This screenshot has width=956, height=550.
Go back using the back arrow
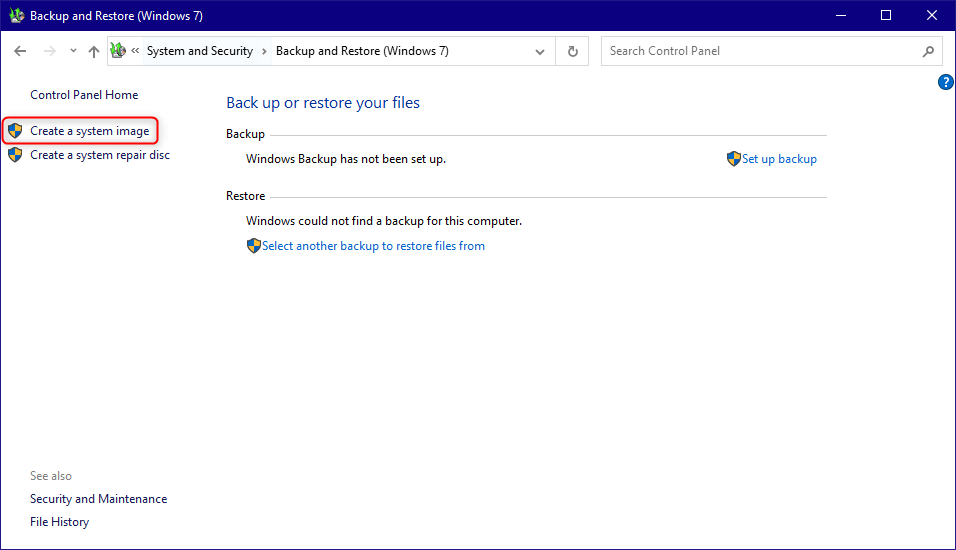pos(20,51)
